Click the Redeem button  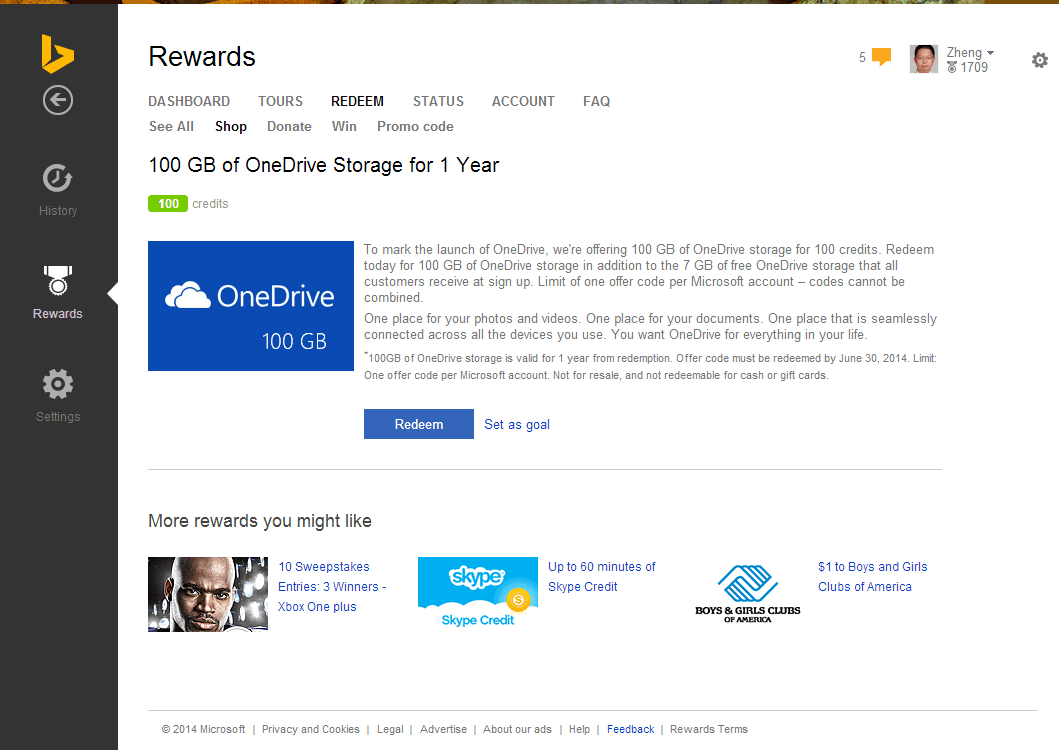click(x=418, y=424)
